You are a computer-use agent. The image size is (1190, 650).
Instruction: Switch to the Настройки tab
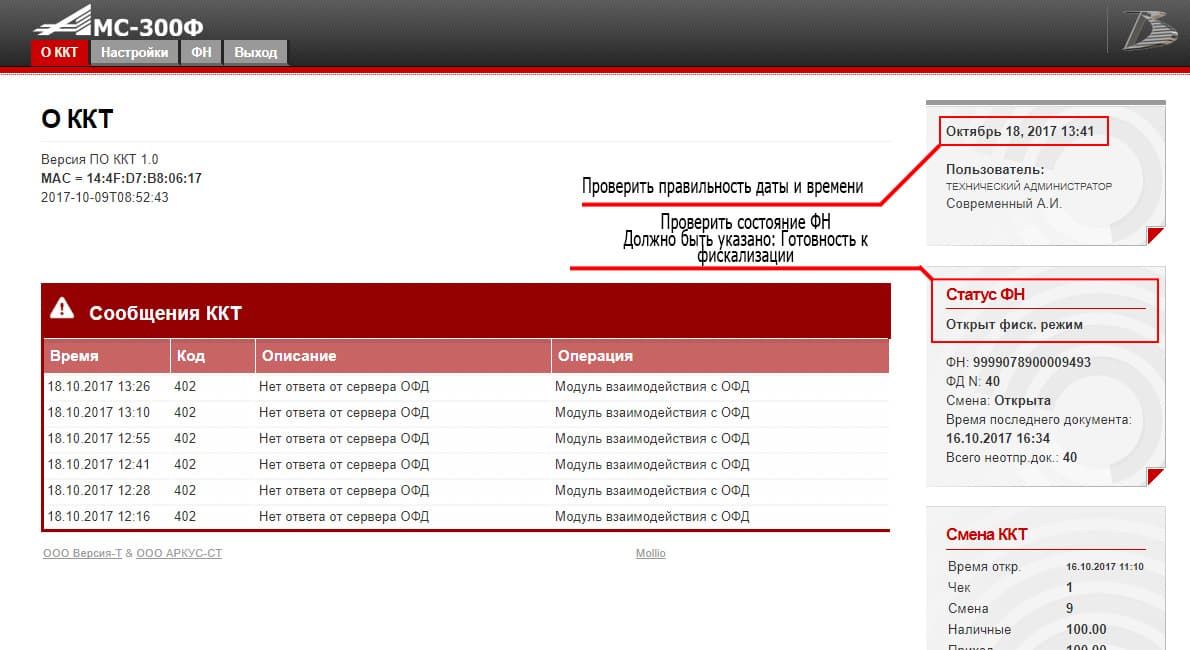[134, 52]
